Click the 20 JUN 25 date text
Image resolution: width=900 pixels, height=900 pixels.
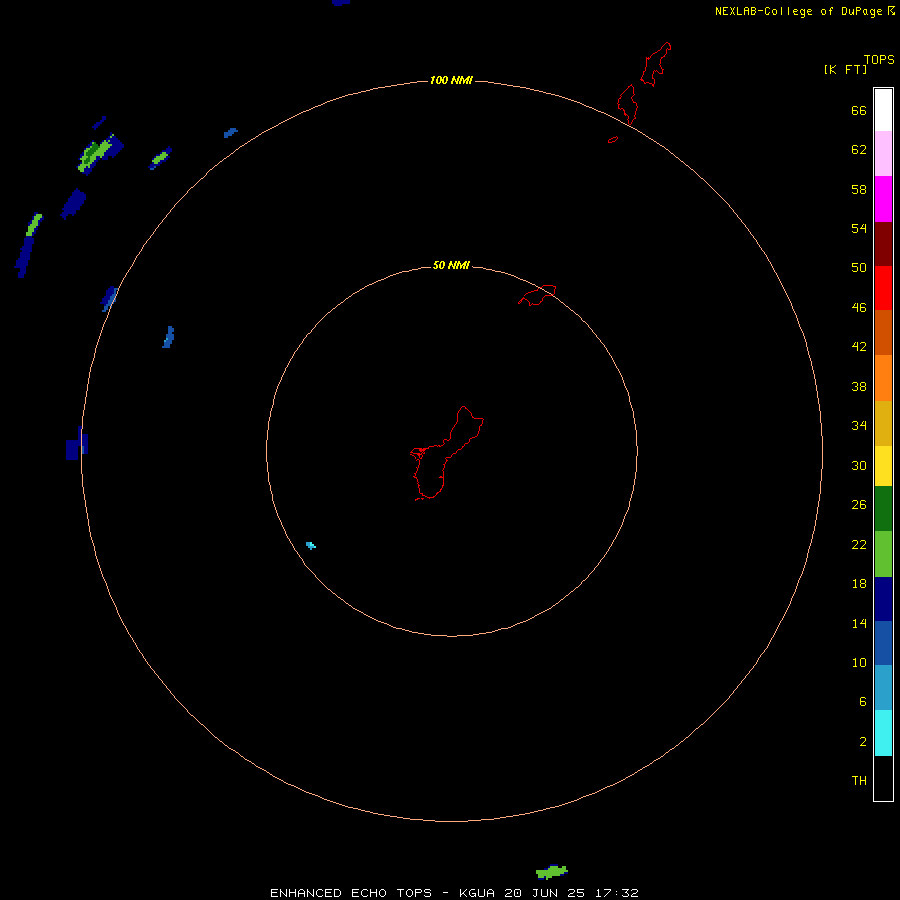(x=544, y=893)
